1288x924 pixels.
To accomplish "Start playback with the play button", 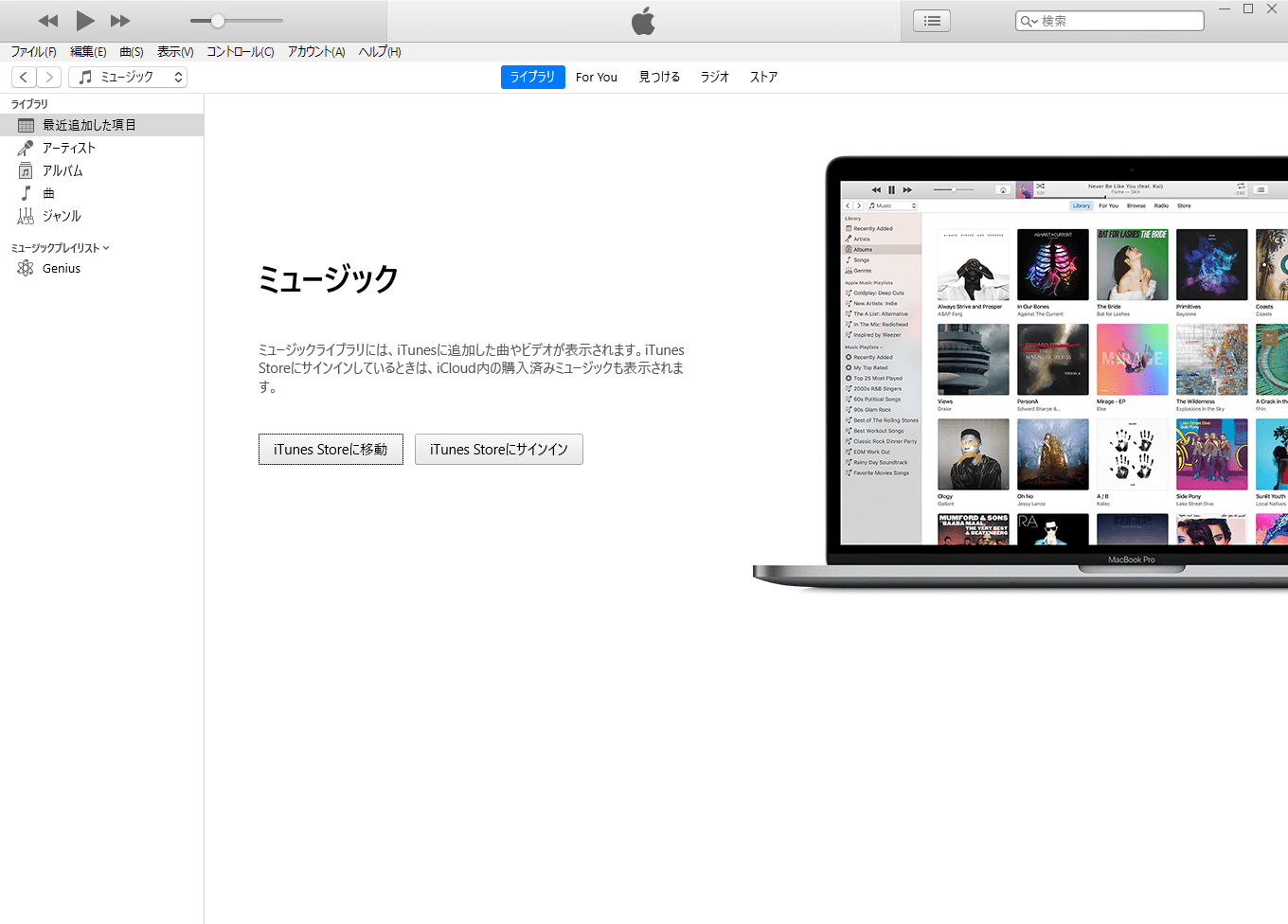I will [x=85, y=20].
